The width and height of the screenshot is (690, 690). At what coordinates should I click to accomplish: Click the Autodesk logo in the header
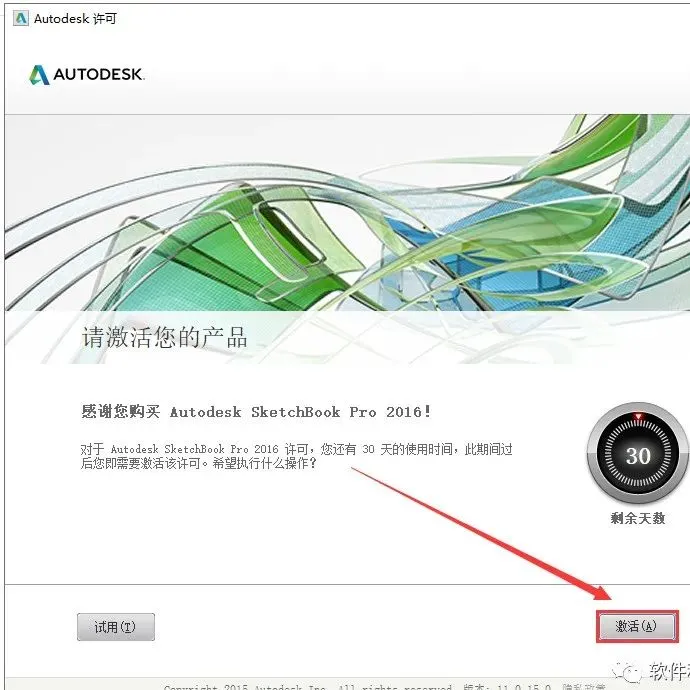[39, 74]
